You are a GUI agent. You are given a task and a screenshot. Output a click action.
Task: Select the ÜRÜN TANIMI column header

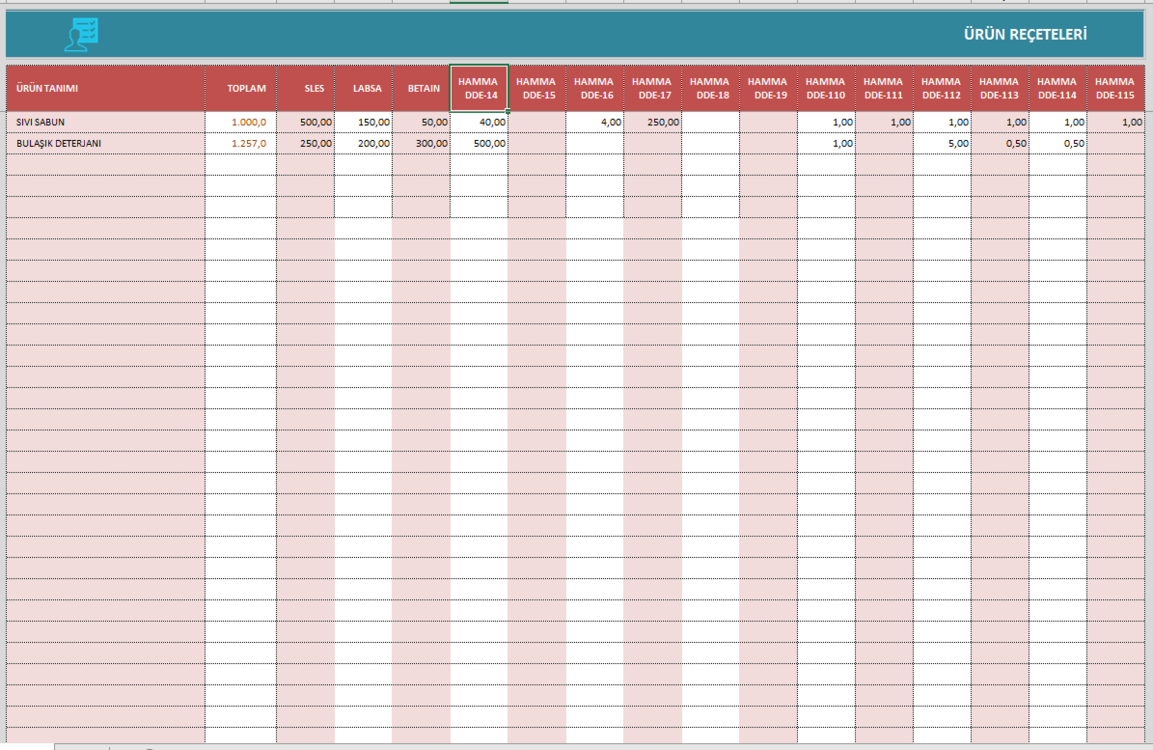coord(106,88)
